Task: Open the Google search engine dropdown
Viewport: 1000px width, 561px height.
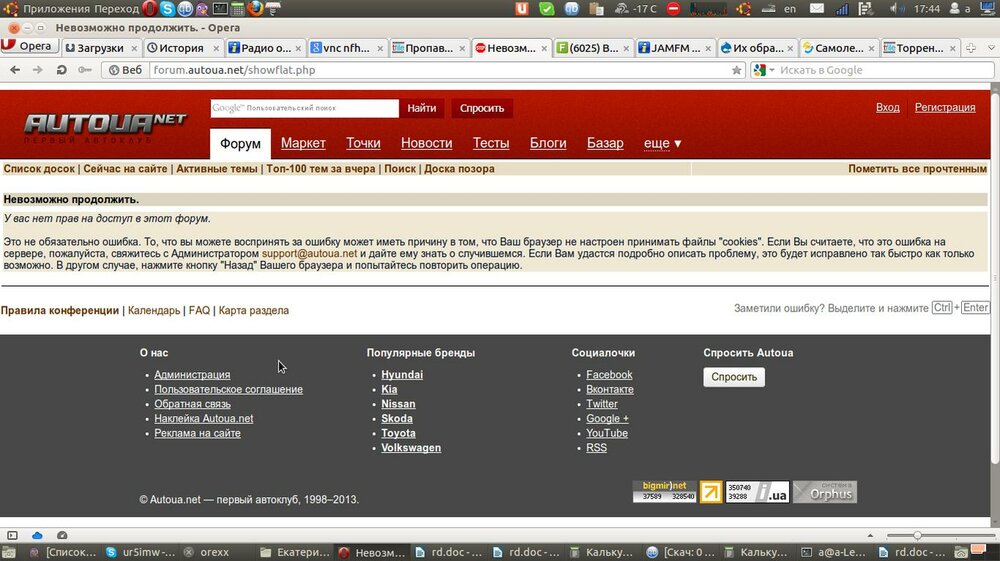Action: coord(763,70)
